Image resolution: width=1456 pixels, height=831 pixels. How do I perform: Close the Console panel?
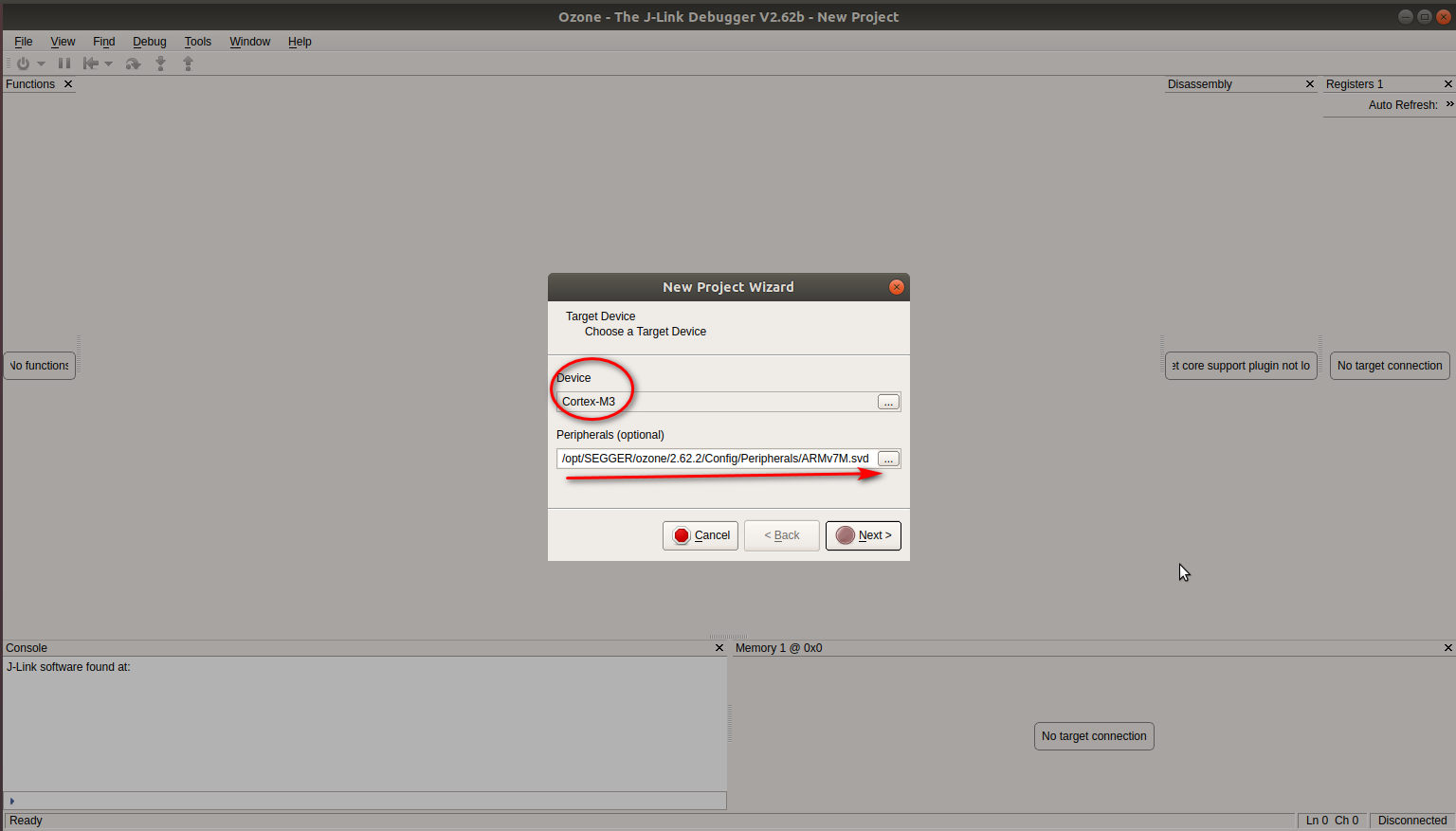(x=719, y=648)
